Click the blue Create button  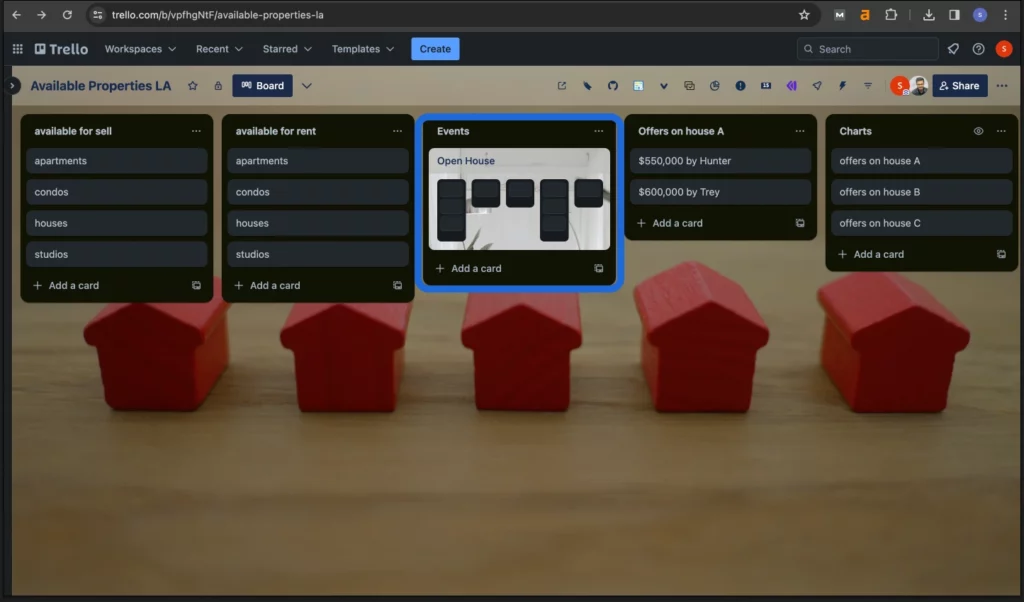tap(435, 49)
